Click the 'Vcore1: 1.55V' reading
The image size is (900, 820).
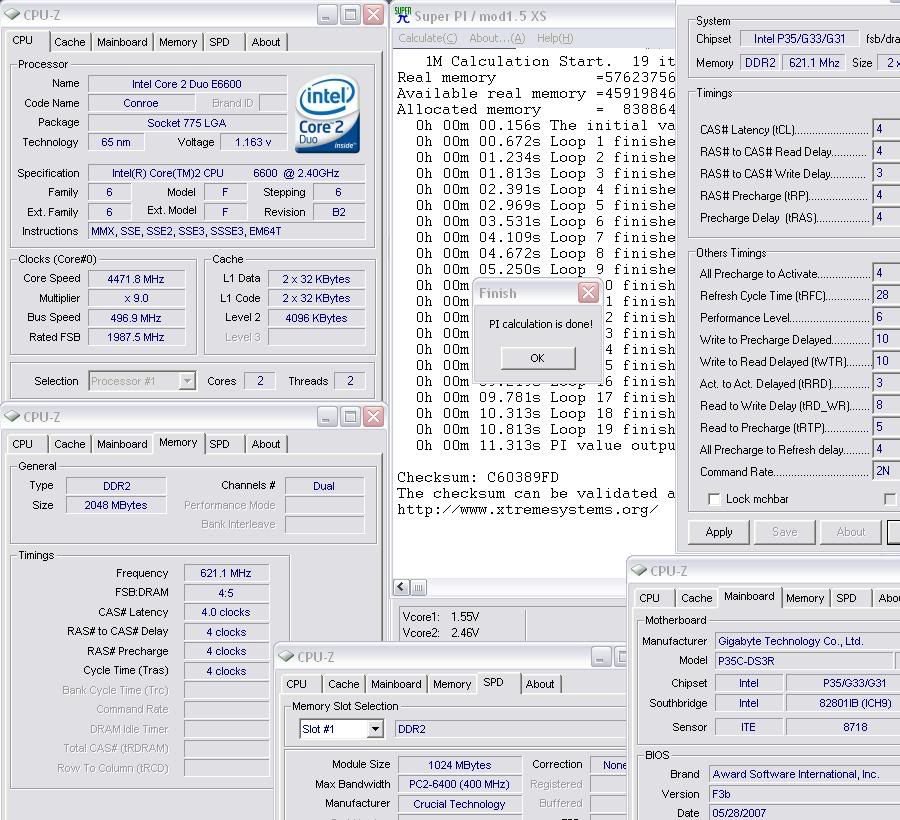(441, 617)
